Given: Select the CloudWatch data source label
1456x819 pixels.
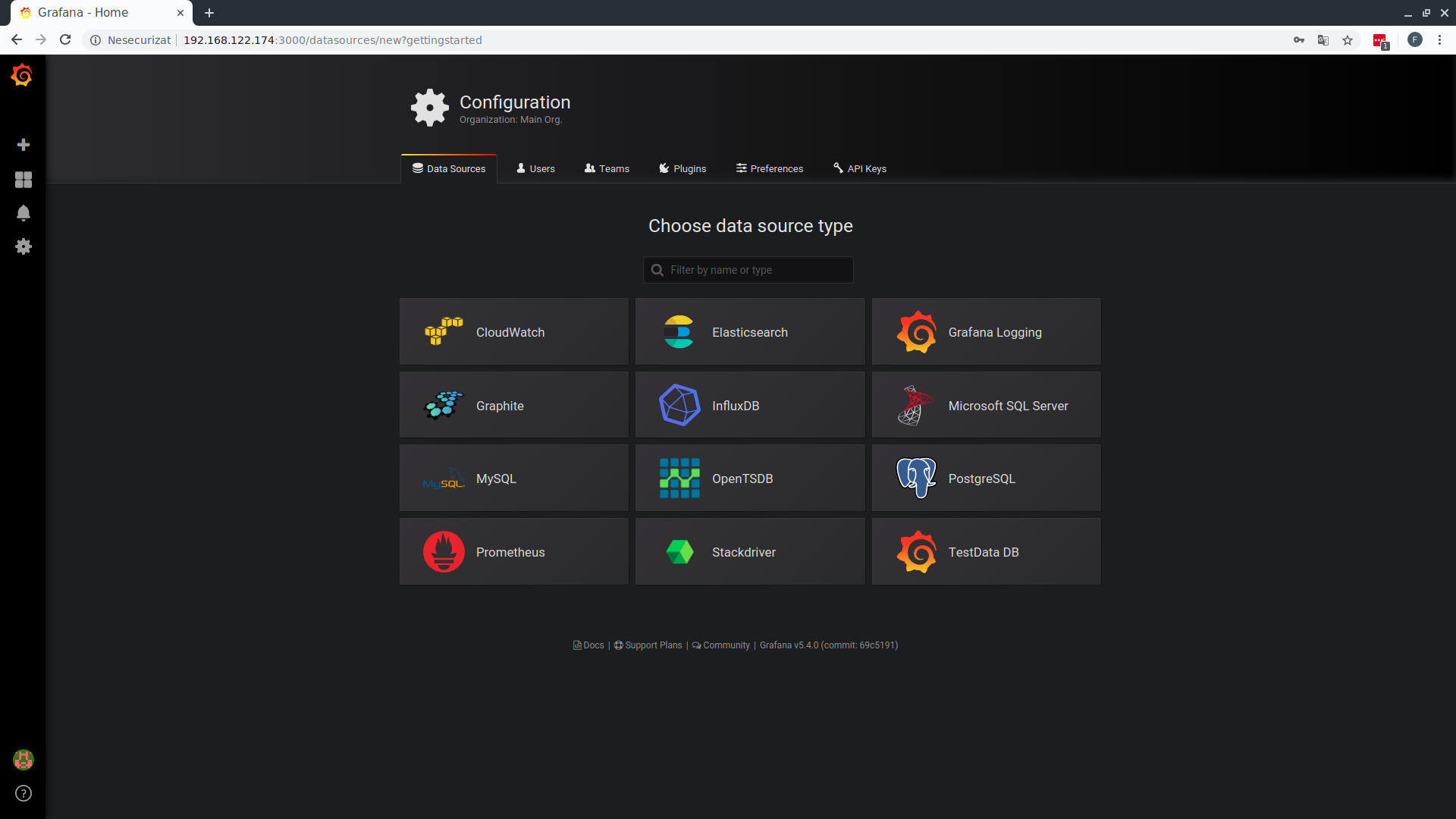Looking at the screenshot, I should click(x=510, y=332).
